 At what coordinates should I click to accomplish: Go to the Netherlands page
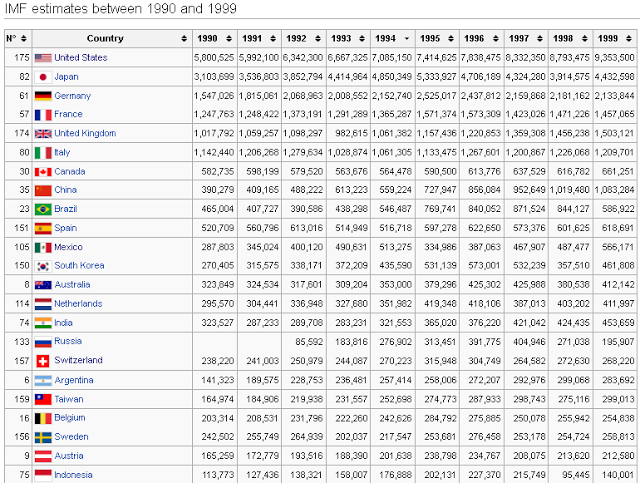78,304
